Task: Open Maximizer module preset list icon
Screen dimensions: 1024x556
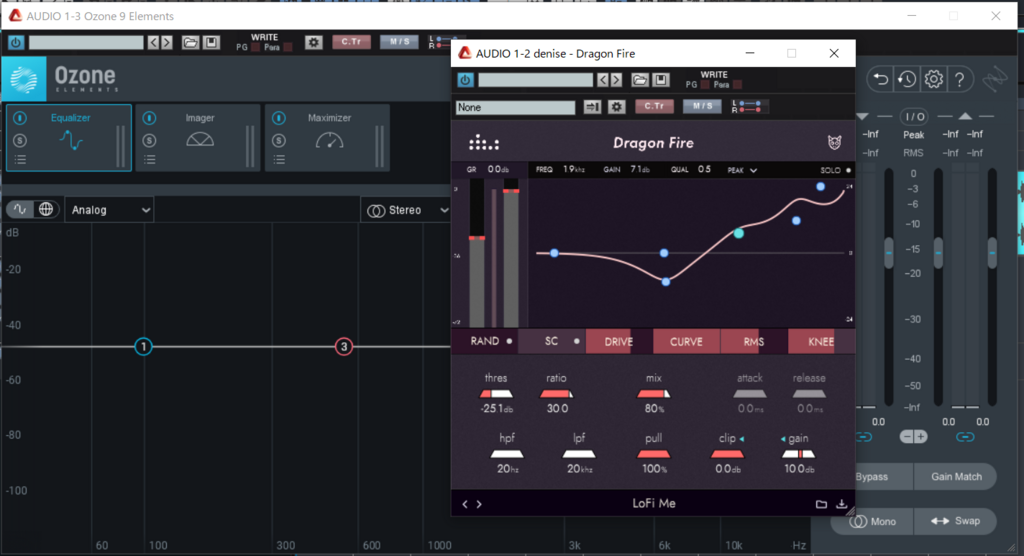Action: pyautogui.click(x=279, y=159)
